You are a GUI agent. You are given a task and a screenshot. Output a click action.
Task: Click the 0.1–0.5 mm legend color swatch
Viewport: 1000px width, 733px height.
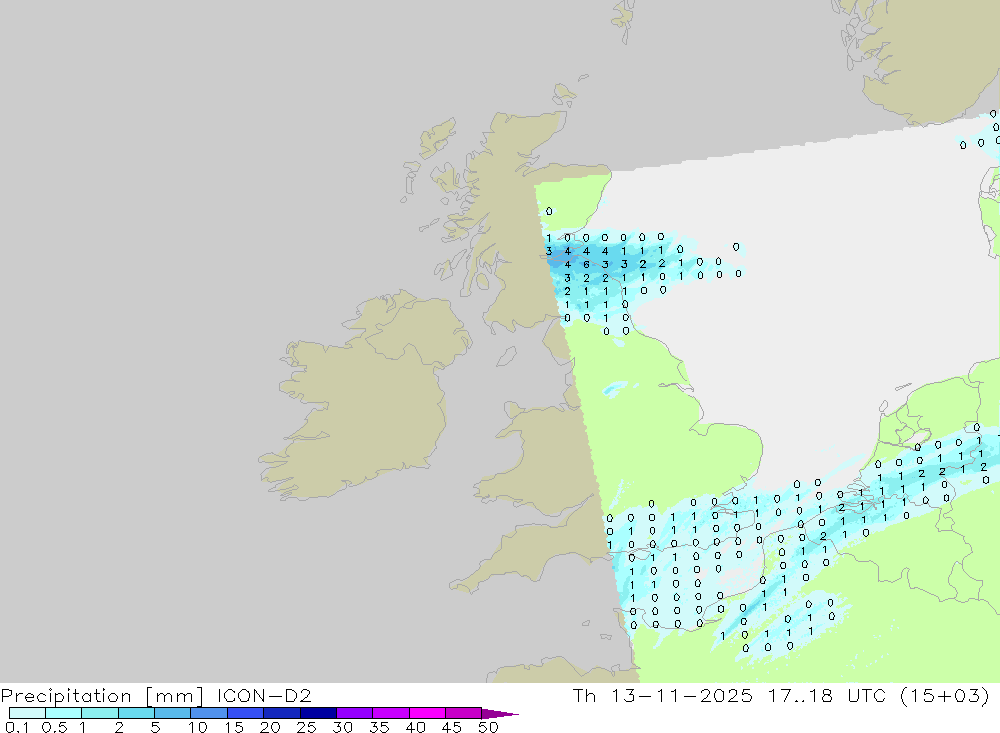click(27, 713)
